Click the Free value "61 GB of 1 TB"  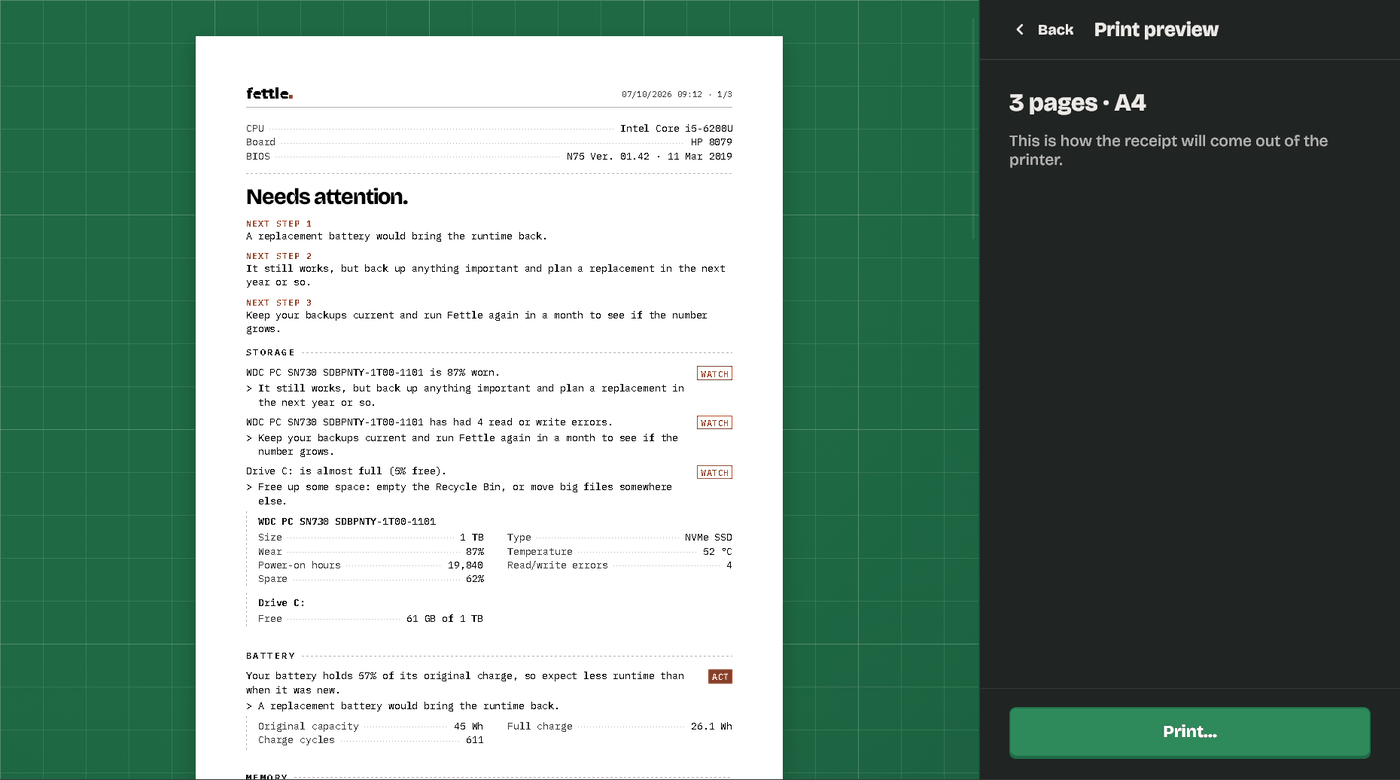pyautogui.click(x=445, y=619)
